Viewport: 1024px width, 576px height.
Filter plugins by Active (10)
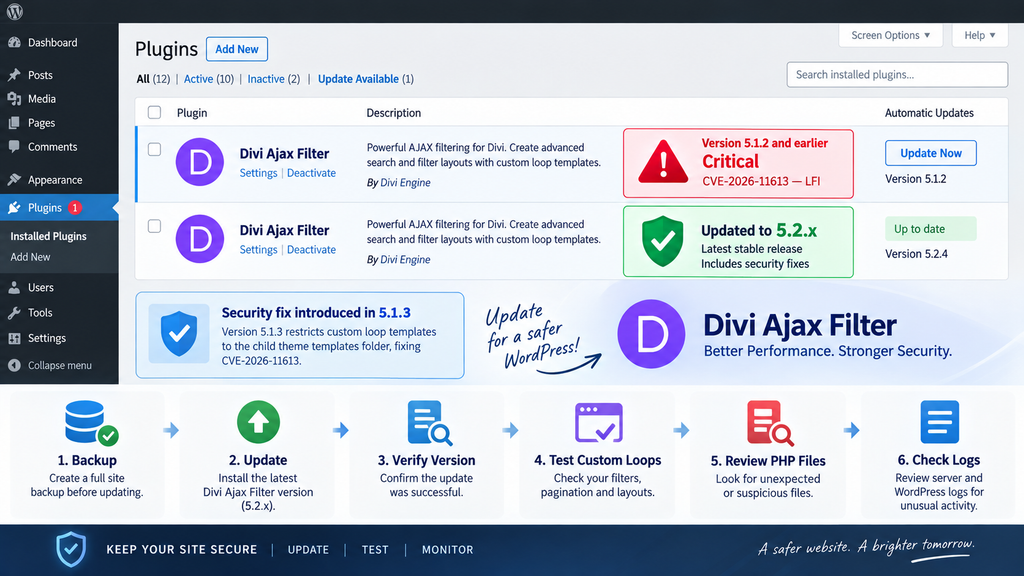[x=208, y=79]
